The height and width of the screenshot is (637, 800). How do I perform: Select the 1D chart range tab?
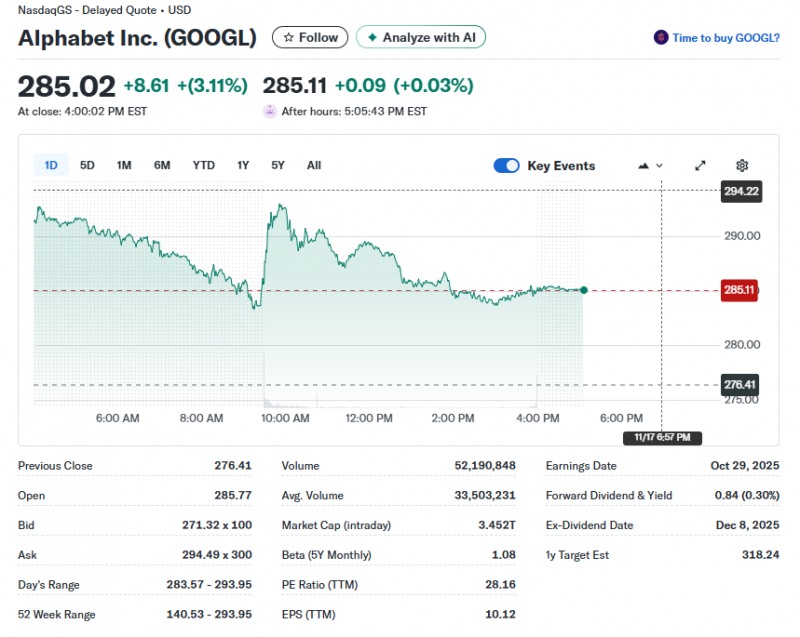coord(51,165)
